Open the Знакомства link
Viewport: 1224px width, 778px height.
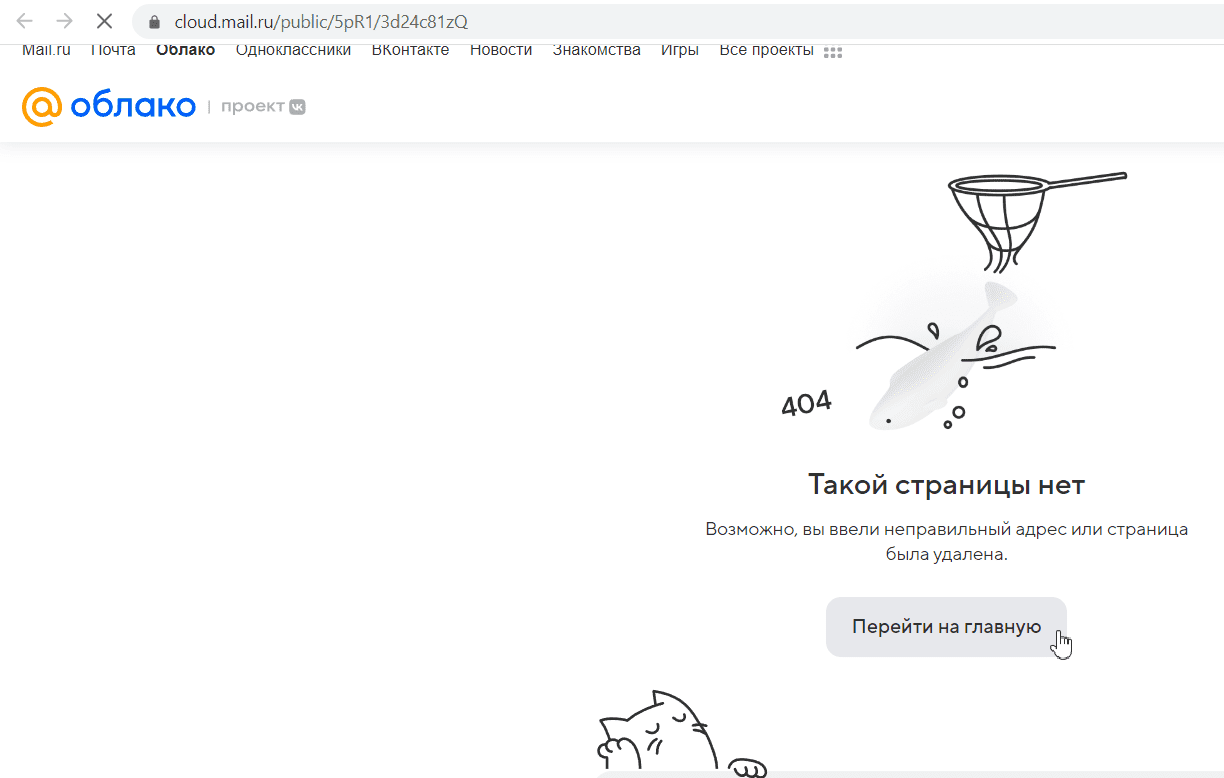coord(596,51)
